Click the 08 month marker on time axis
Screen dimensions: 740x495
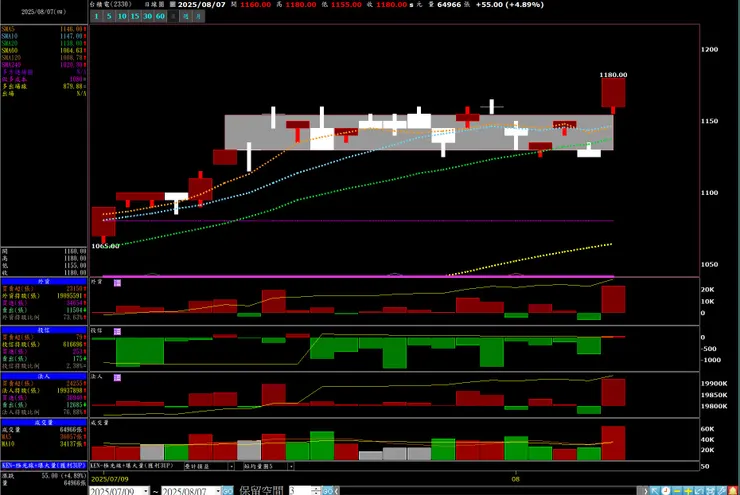(x=515, y=479)
